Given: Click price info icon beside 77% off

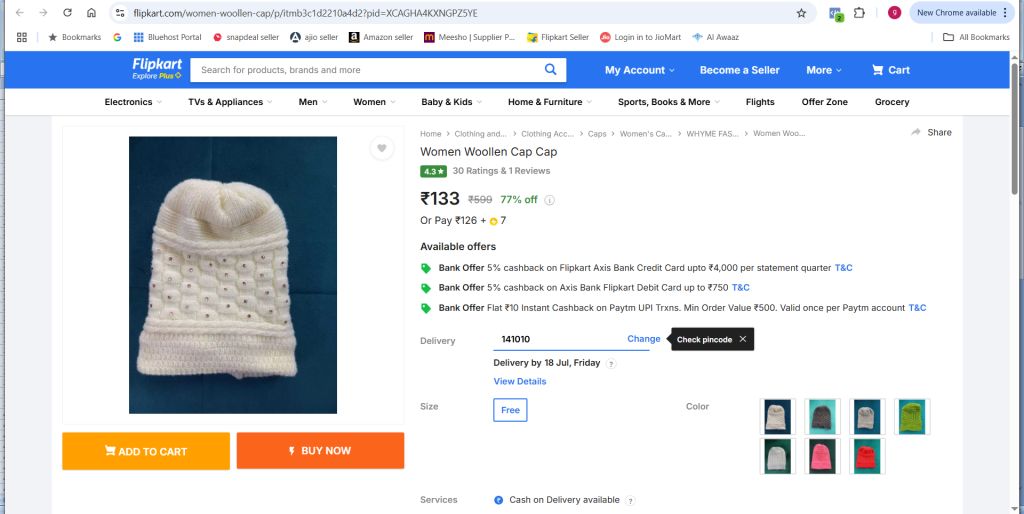Looking at the screenshot, I should (x=549, y=200).
